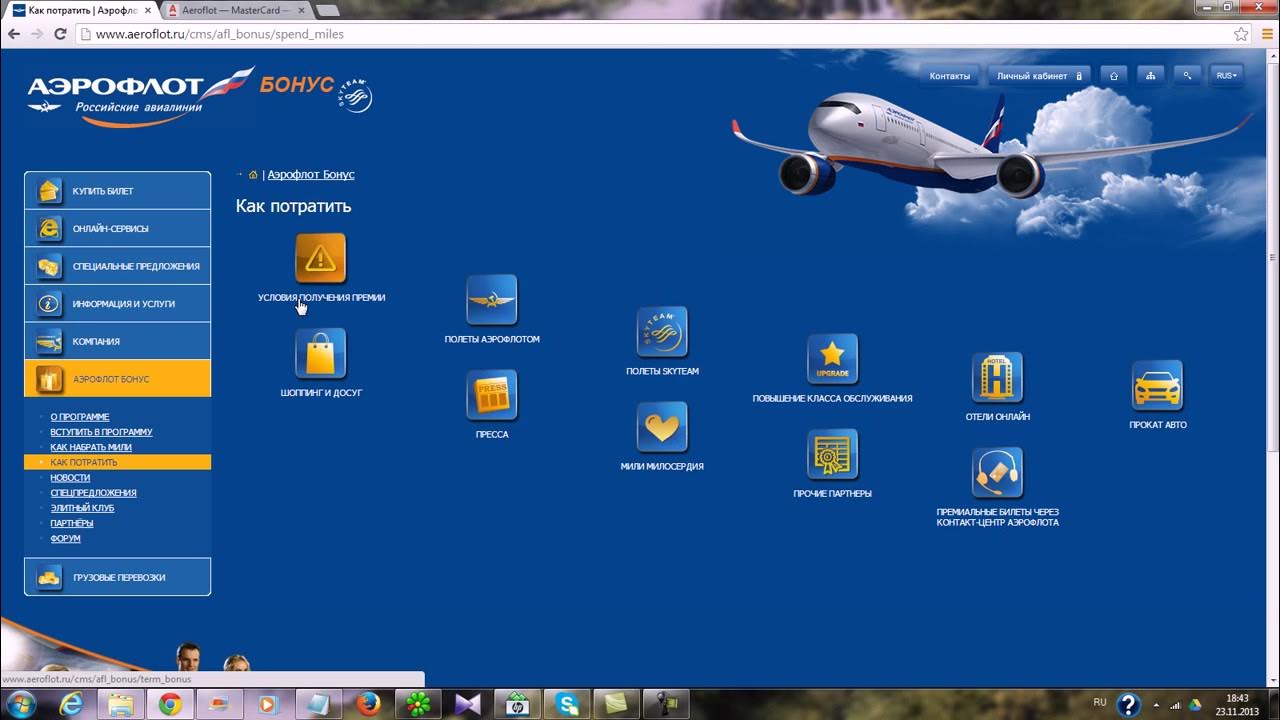Open Google Chrome from the taskbar

170,704
